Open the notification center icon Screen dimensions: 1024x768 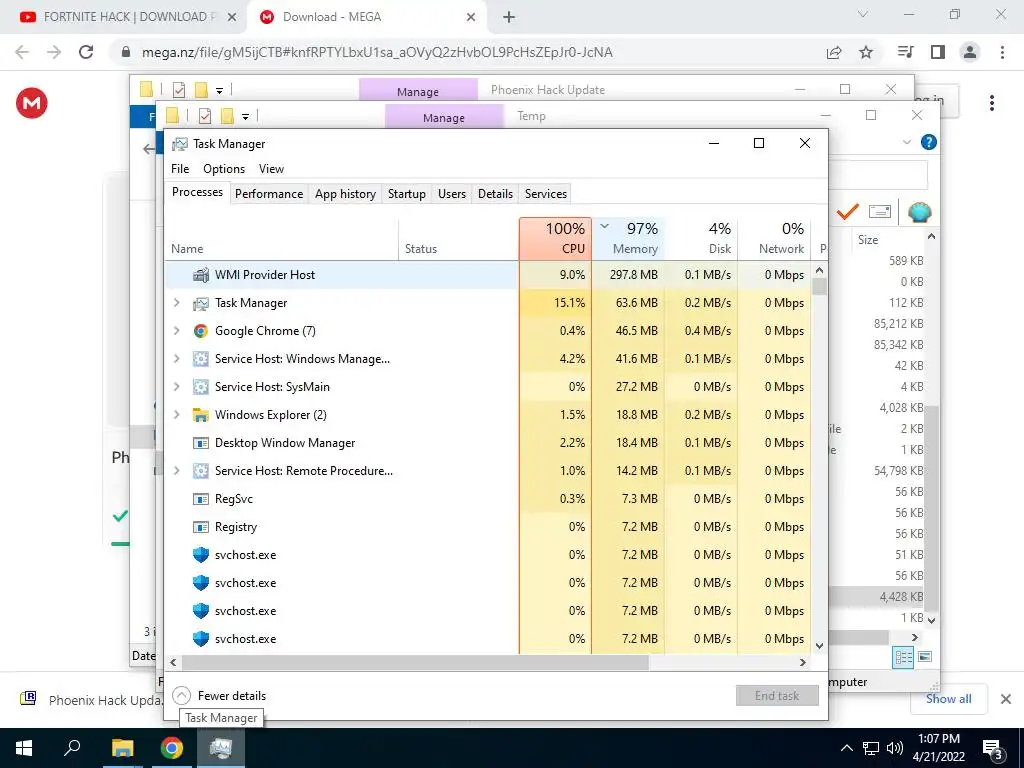(x=993, y=749)
